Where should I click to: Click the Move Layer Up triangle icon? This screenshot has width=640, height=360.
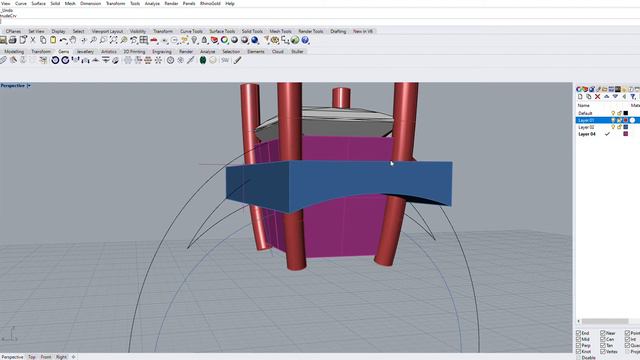coord(607,97)
